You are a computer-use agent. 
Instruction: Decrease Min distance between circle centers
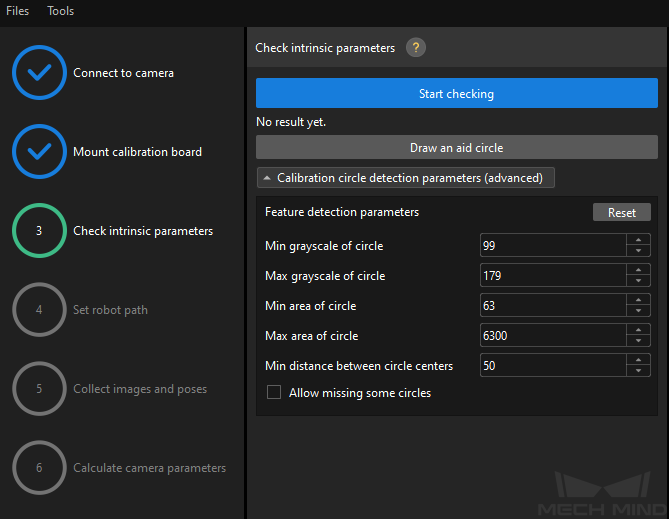pyautogui.click(x=638, y=371)
